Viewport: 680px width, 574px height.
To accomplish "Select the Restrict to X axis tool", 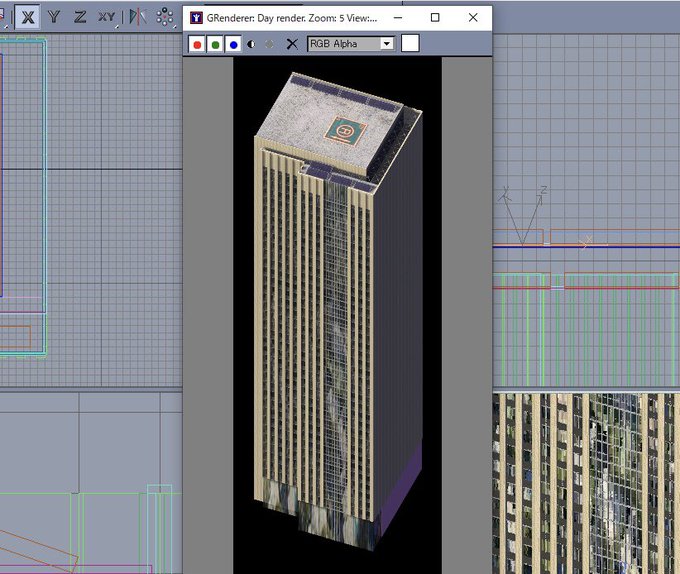I will 28,17.
